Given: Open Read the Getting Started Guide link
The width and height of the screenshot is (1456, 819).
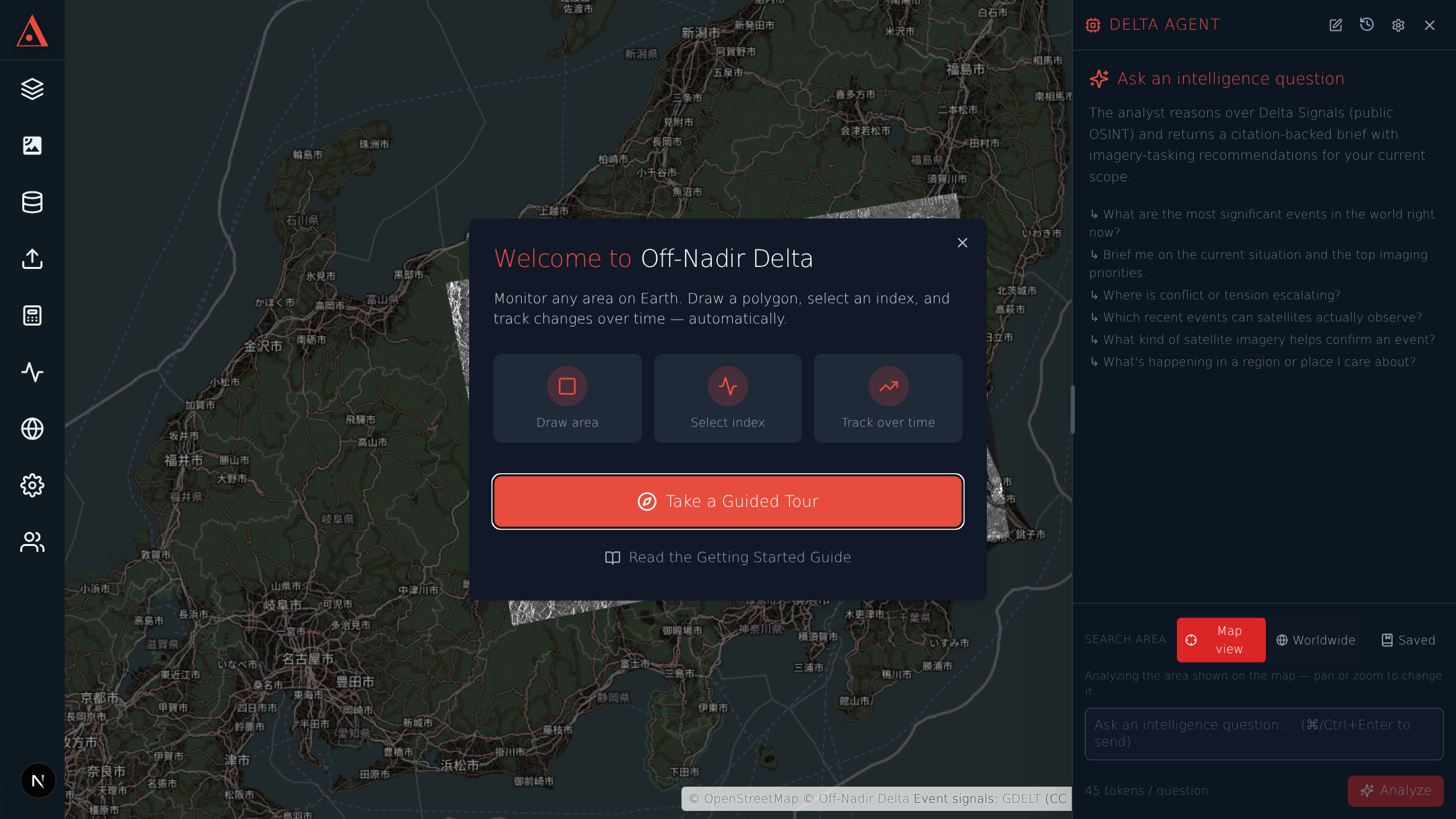Looking at the screenshot, I should (x=728, y=557).
